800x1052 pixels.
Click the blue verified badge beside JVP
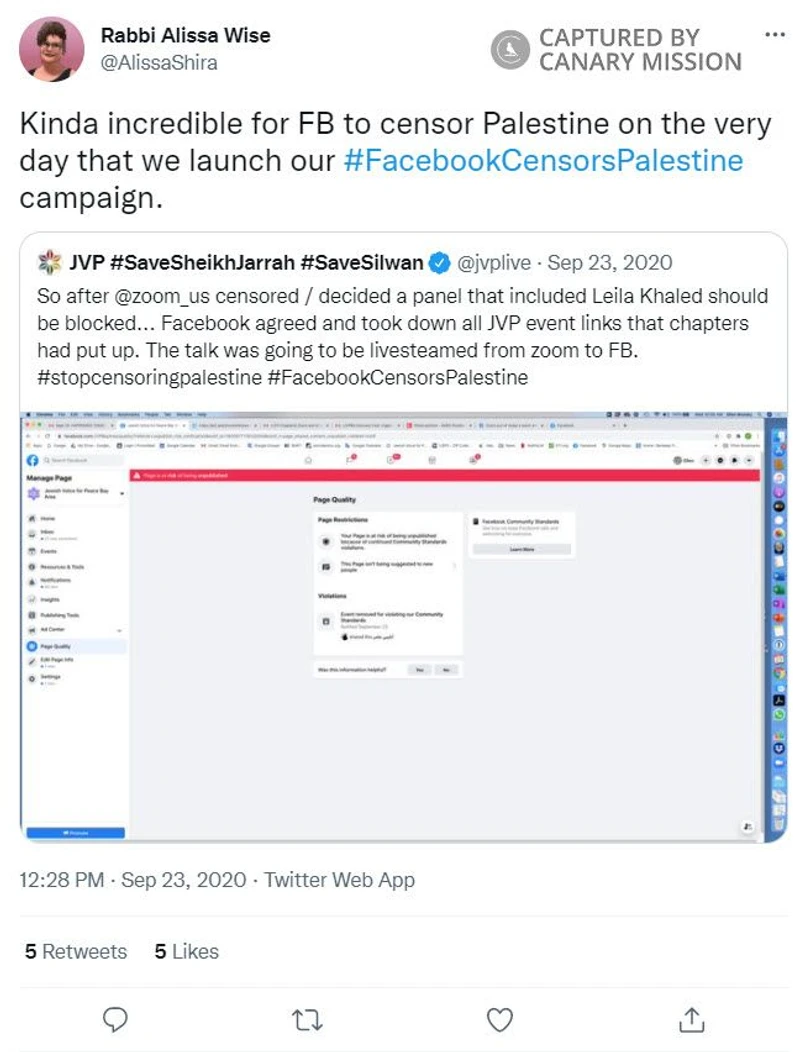point(438,264)
